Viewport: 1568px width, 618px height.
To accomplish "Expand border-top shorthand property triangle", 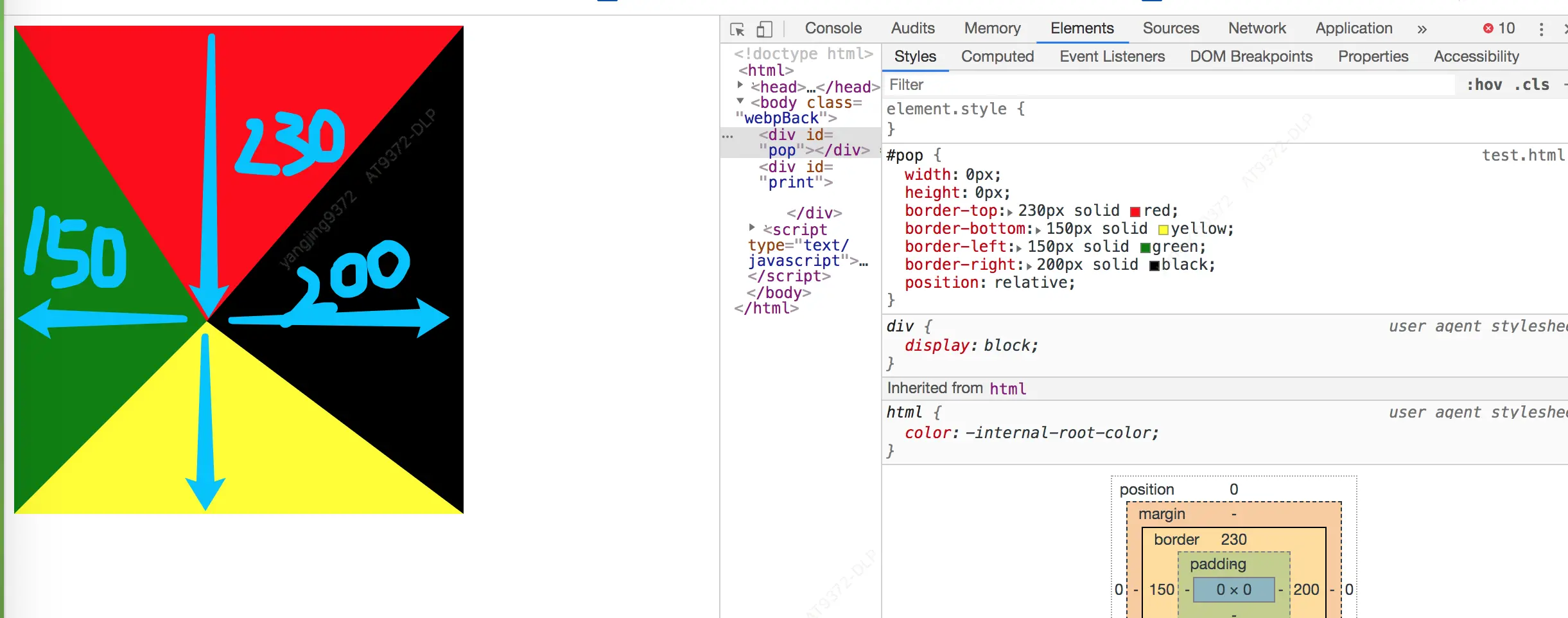I will click(x=1010, y=212).
